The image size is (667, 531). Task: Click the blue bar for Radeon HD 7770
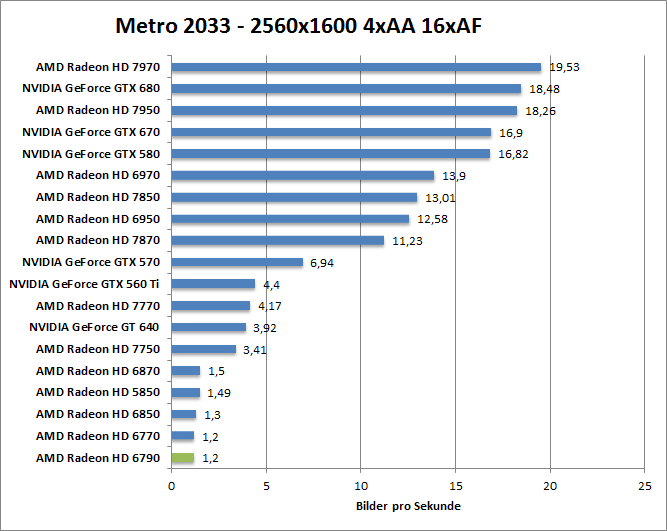tap(211, 305)
